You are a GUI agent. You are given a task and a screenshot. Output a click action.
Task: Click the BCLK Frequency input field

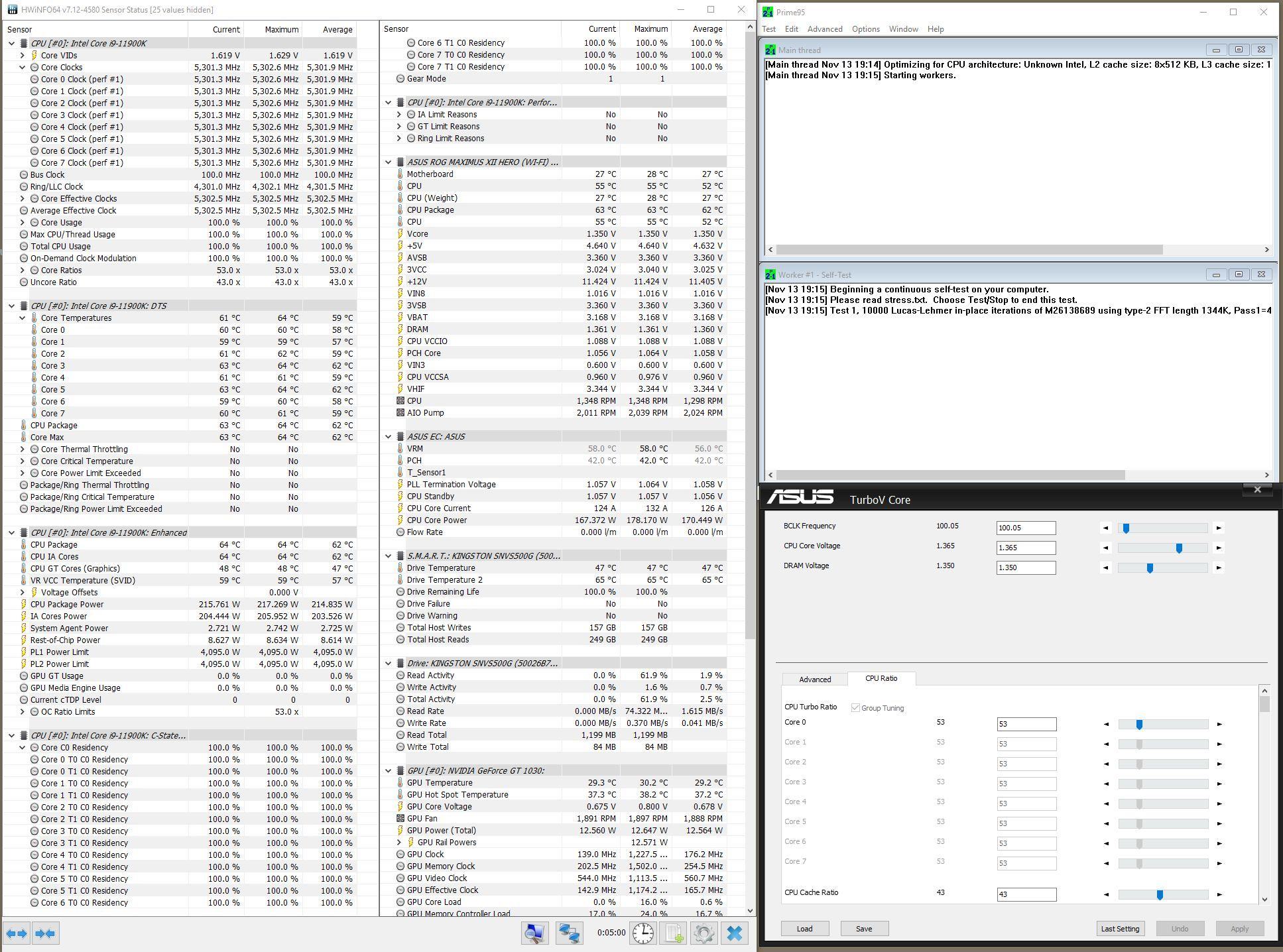coord(1025,528)
